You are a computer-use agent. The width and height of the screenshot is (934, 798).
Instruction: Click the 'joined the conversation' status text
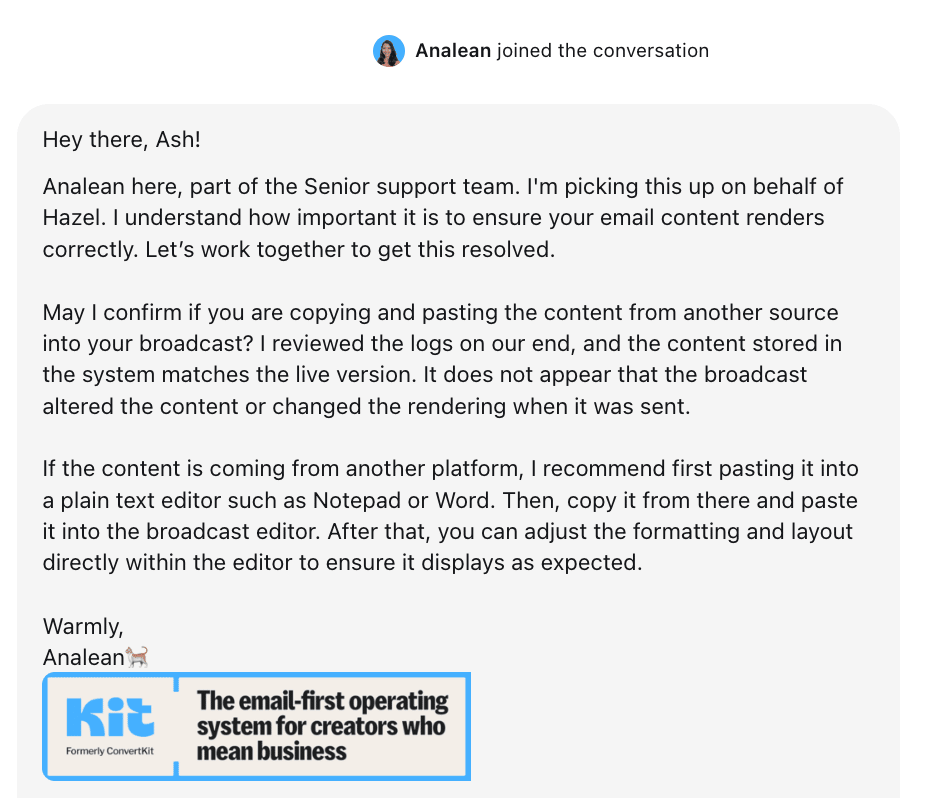(603, 51)
